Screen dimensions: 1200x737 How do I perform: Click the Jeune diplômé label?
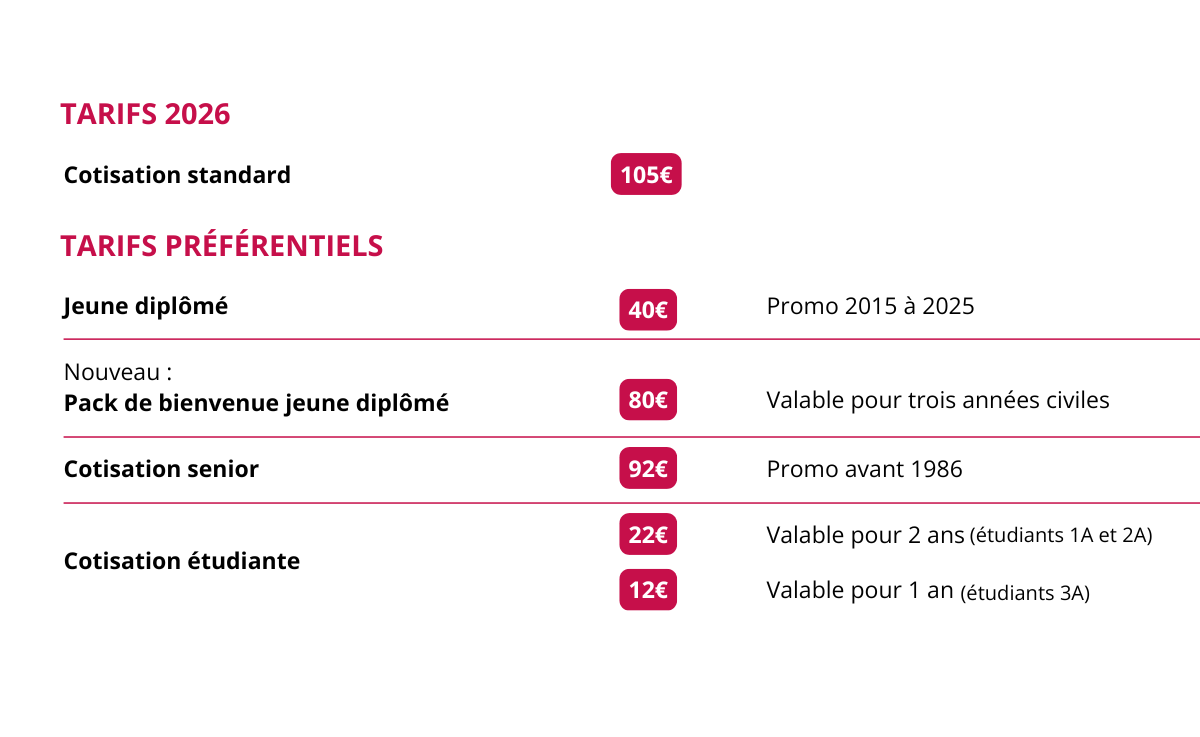pos(146,306)
